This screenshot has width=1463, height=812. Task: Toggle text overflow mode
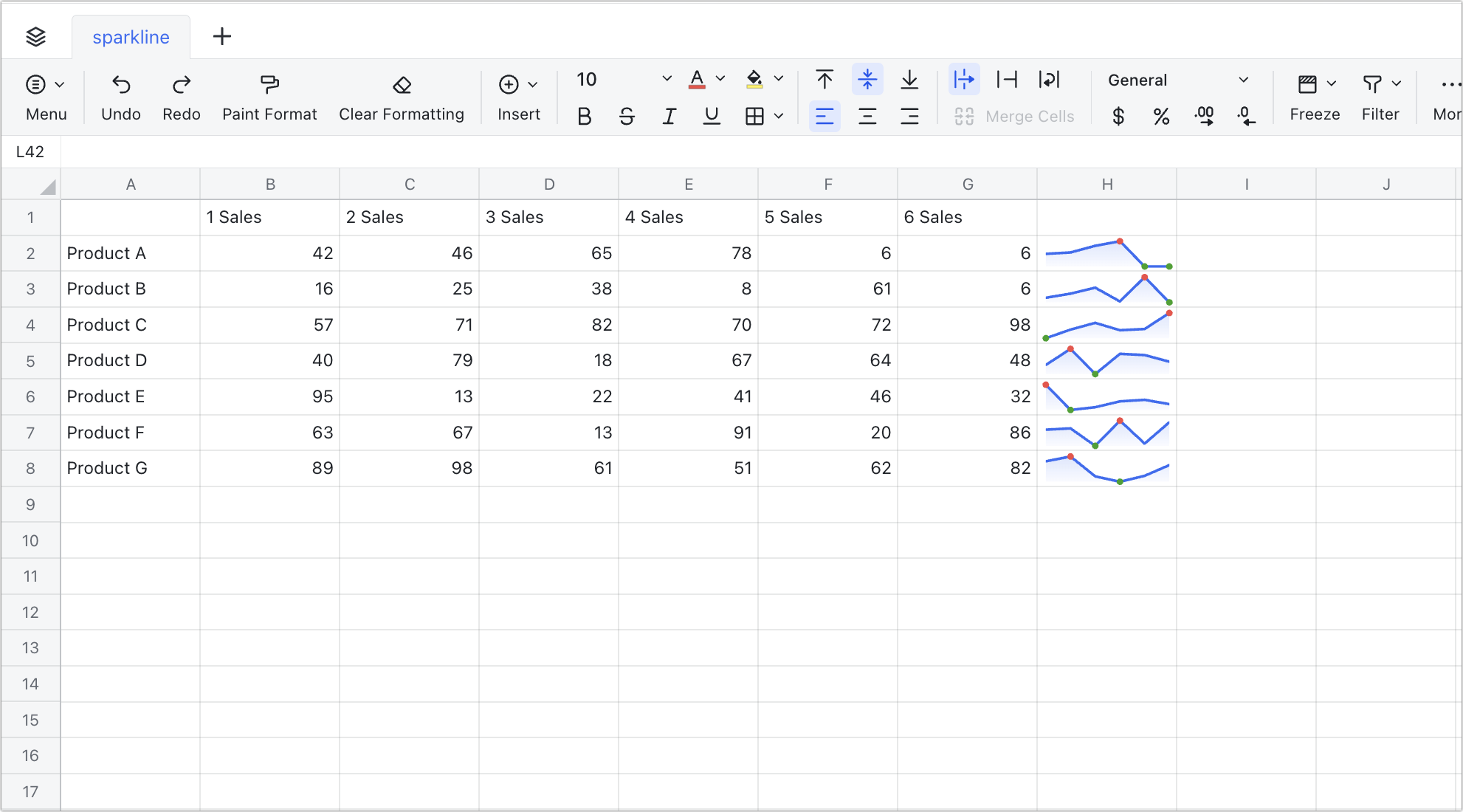964,79
